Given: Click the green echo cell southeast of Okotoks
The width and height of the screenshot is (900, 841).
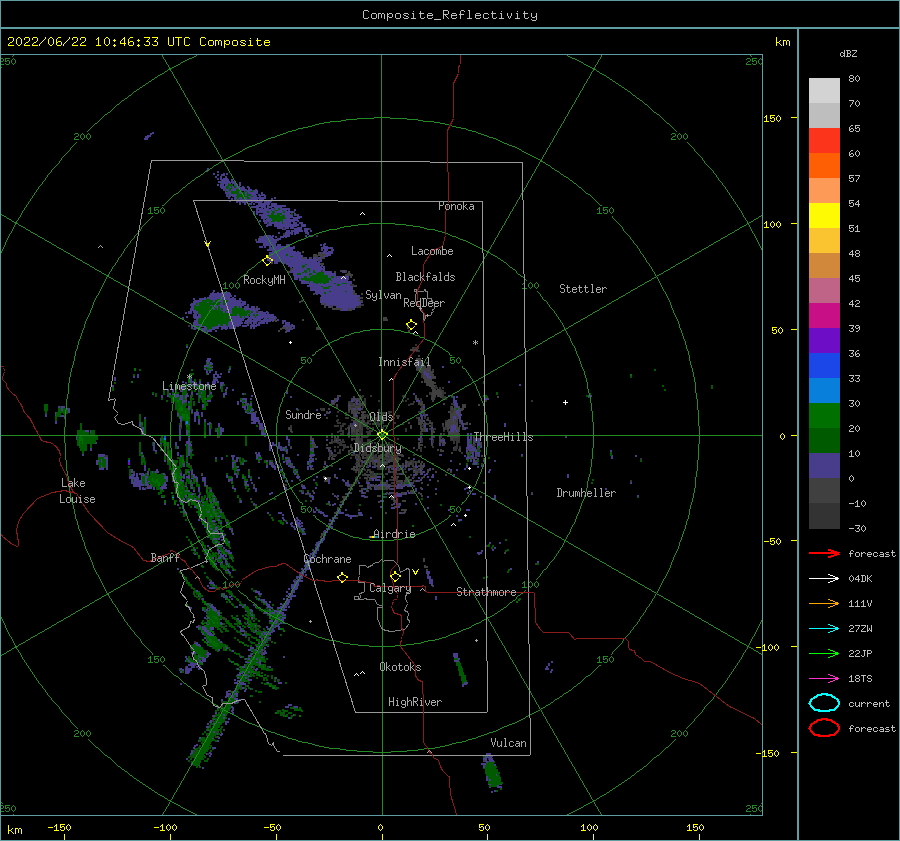Looking at the screenshot, I should pyautogui.click(x=460, y=669).
